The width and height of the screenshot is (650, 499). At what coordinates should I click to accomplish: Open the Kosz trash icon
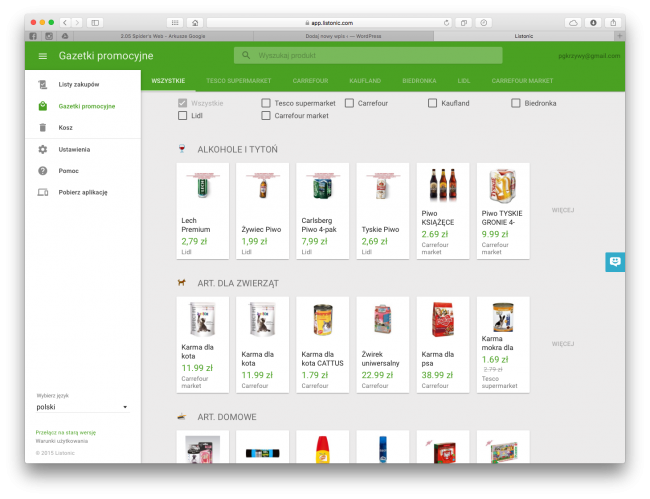click(43, 128)
